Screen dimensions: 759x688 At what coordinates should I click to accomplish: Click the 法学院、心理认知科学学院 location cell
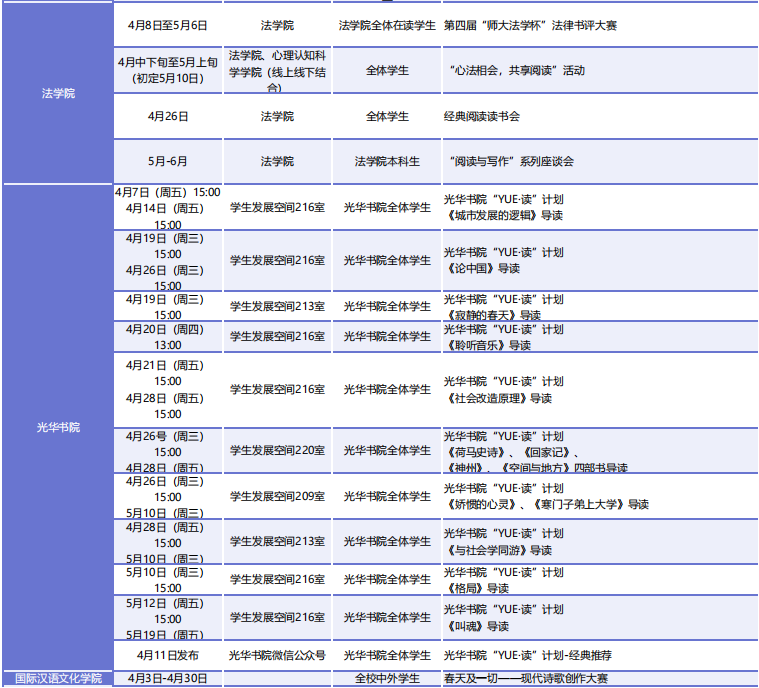point(277,70)
